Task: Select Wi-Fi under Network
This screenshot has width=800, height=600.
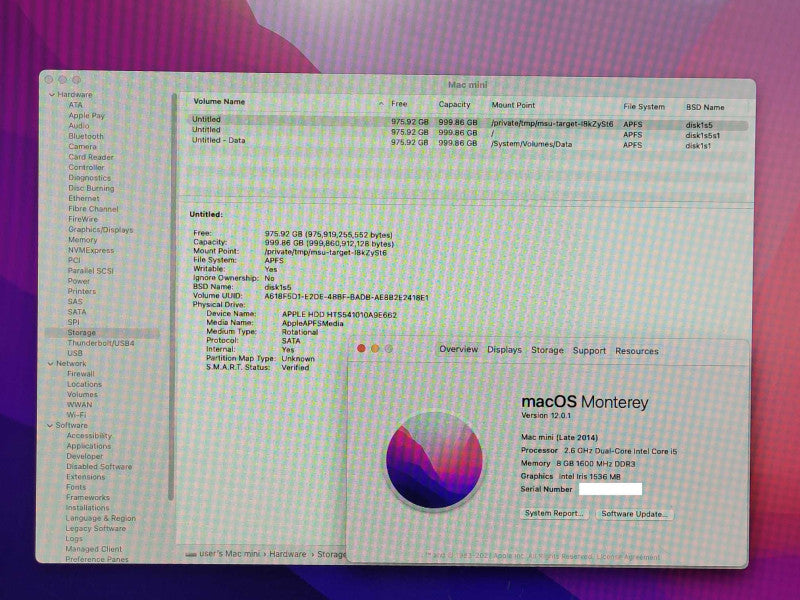Action: (77, 415)
